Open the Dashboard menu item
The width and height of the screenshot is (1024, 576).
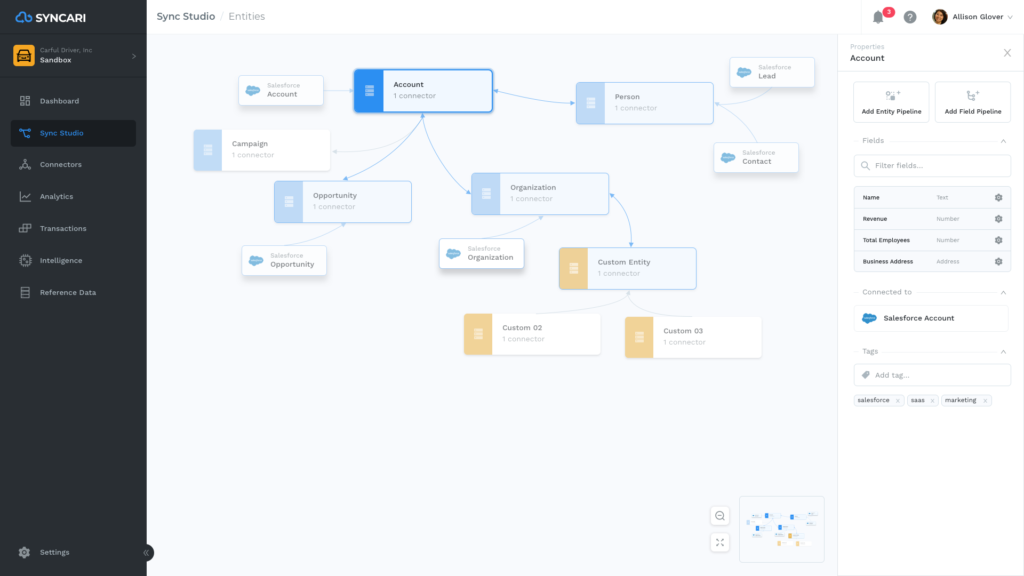(x=73, y=101)
